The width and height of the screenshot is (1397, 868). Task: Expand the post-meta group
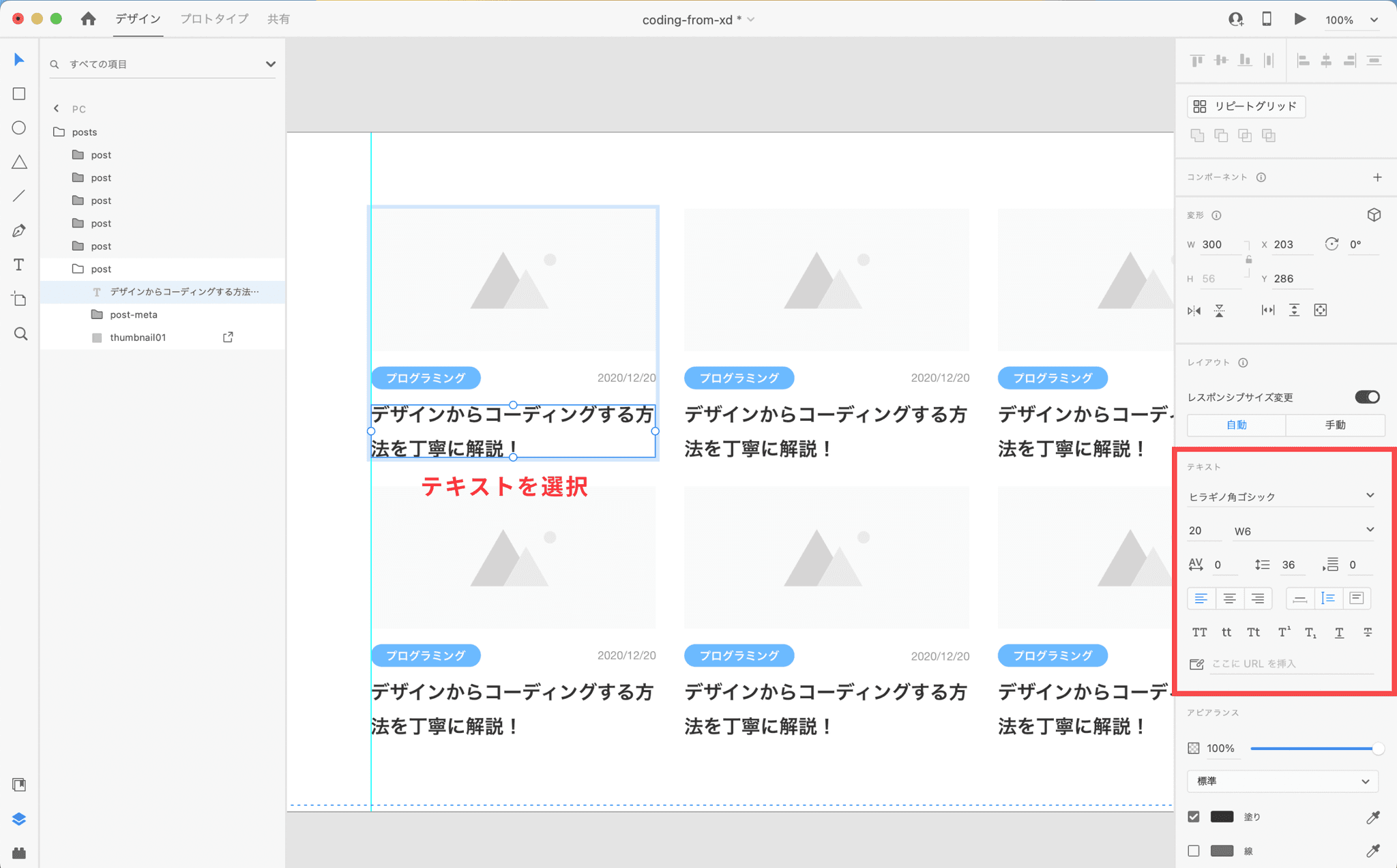[97, 315]
